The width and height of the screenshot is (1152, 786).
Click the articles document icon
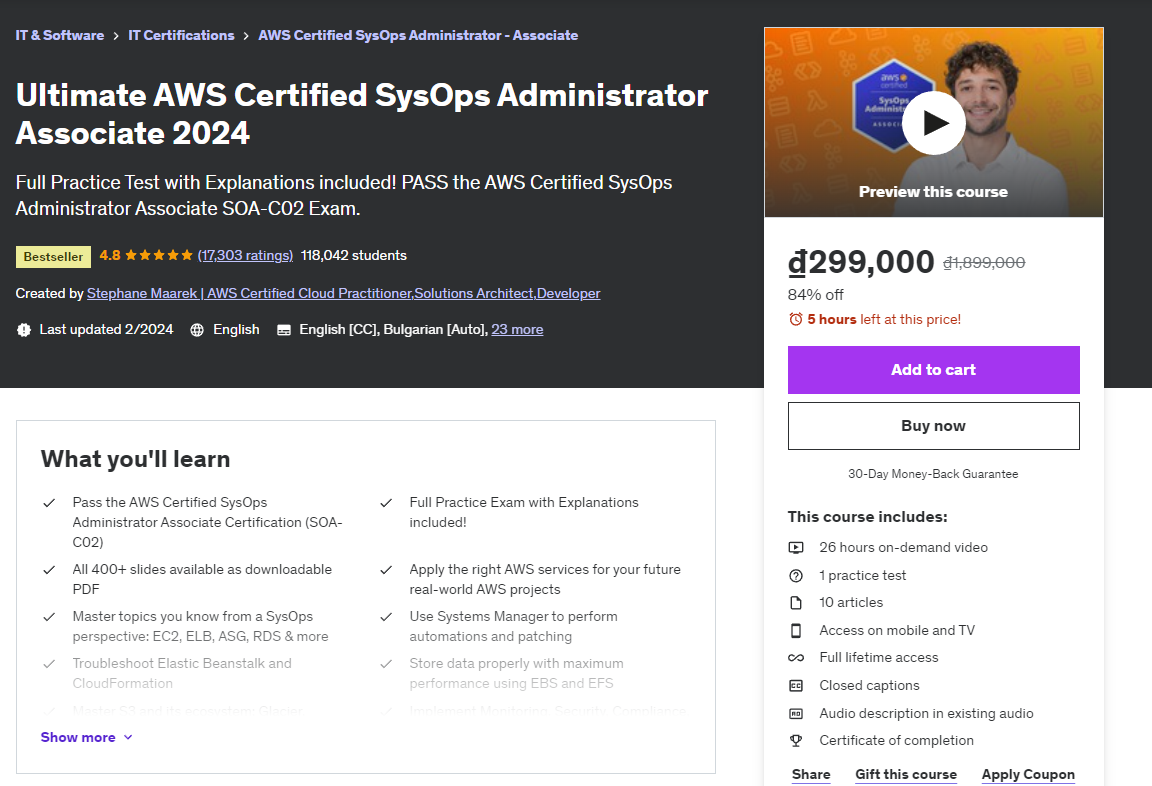coord(795,602)
